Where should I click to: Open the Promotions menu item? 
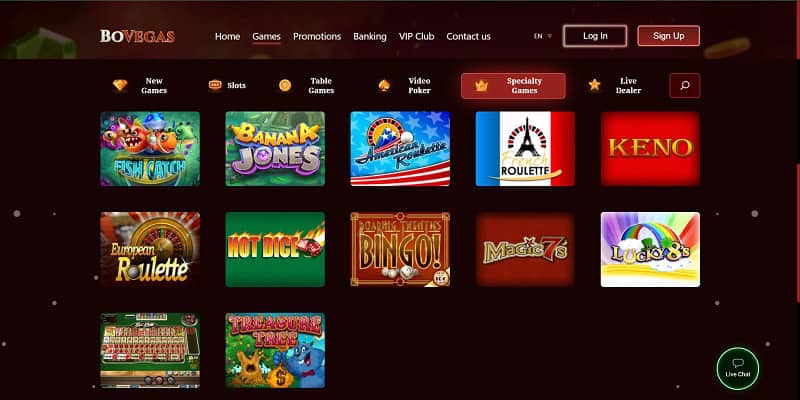(x=317, y=36)
